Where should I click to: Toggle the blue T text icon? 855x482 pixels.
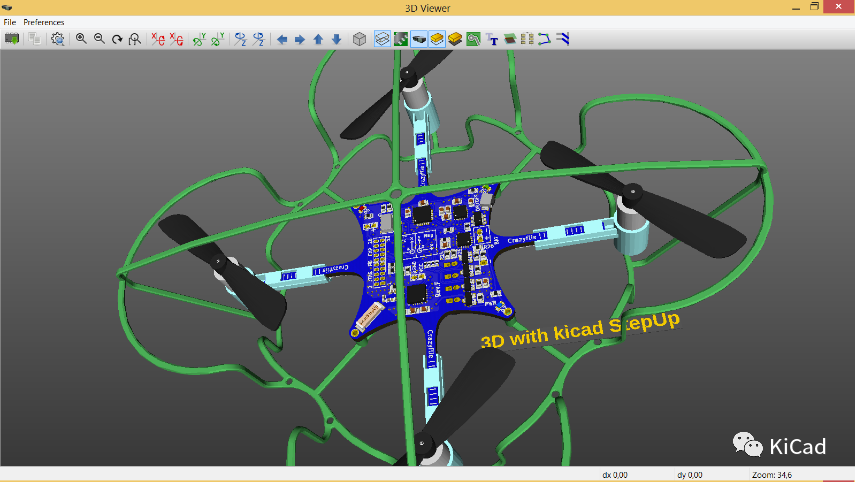pos(492,39)
